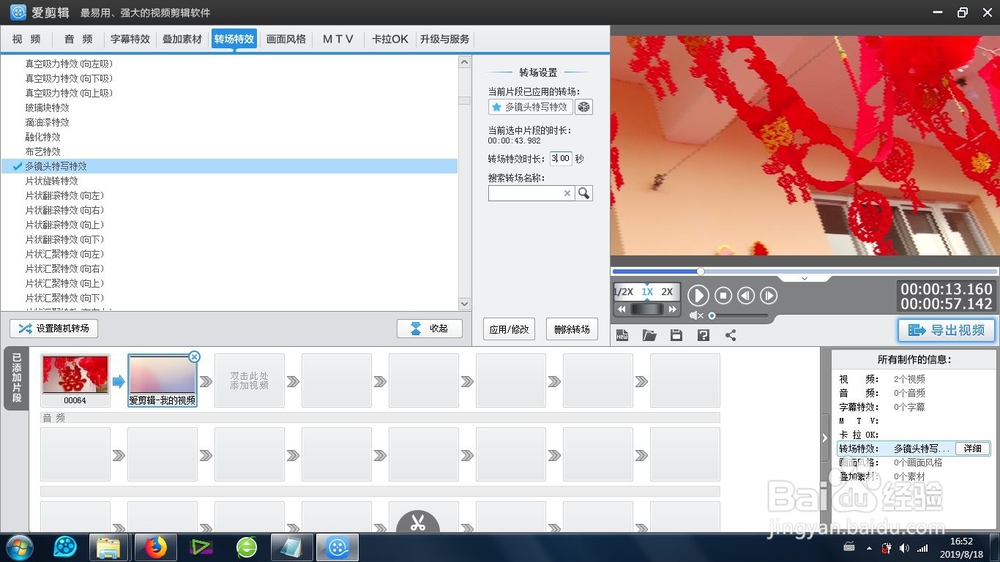
Task: Click the magnifier search transition button
Action: pyautogui.click(x=584, y=193)
